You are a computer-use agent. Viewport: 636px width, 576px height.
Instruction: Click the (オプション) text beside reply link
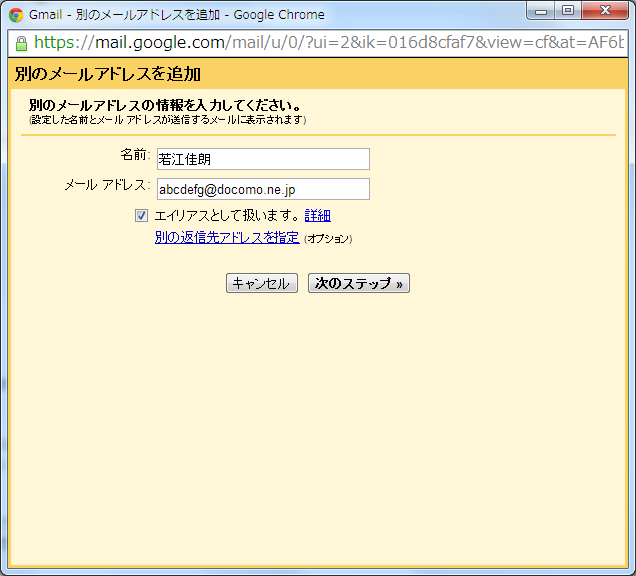point(328,239)
